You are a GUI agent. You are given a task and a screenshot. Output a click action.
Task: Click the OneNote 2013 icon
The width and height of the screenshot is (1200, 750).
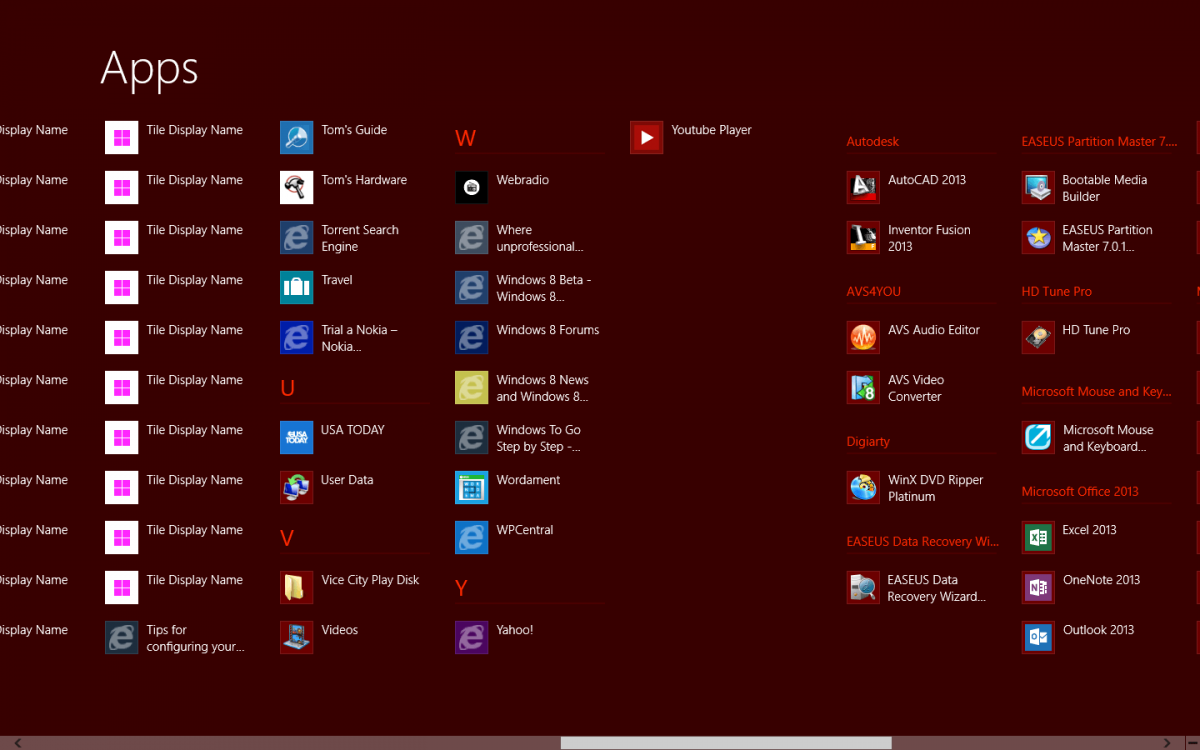pos(1038,587)
